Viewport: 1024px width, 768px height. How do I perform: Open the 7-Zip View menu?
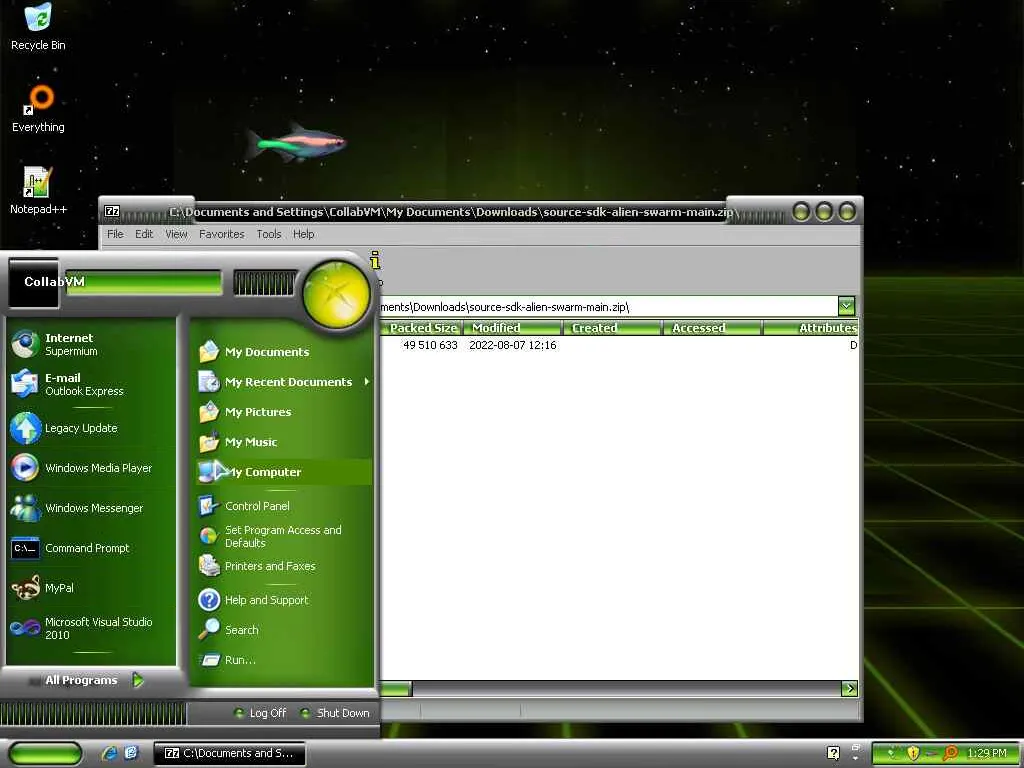click(x=176, y=234)
